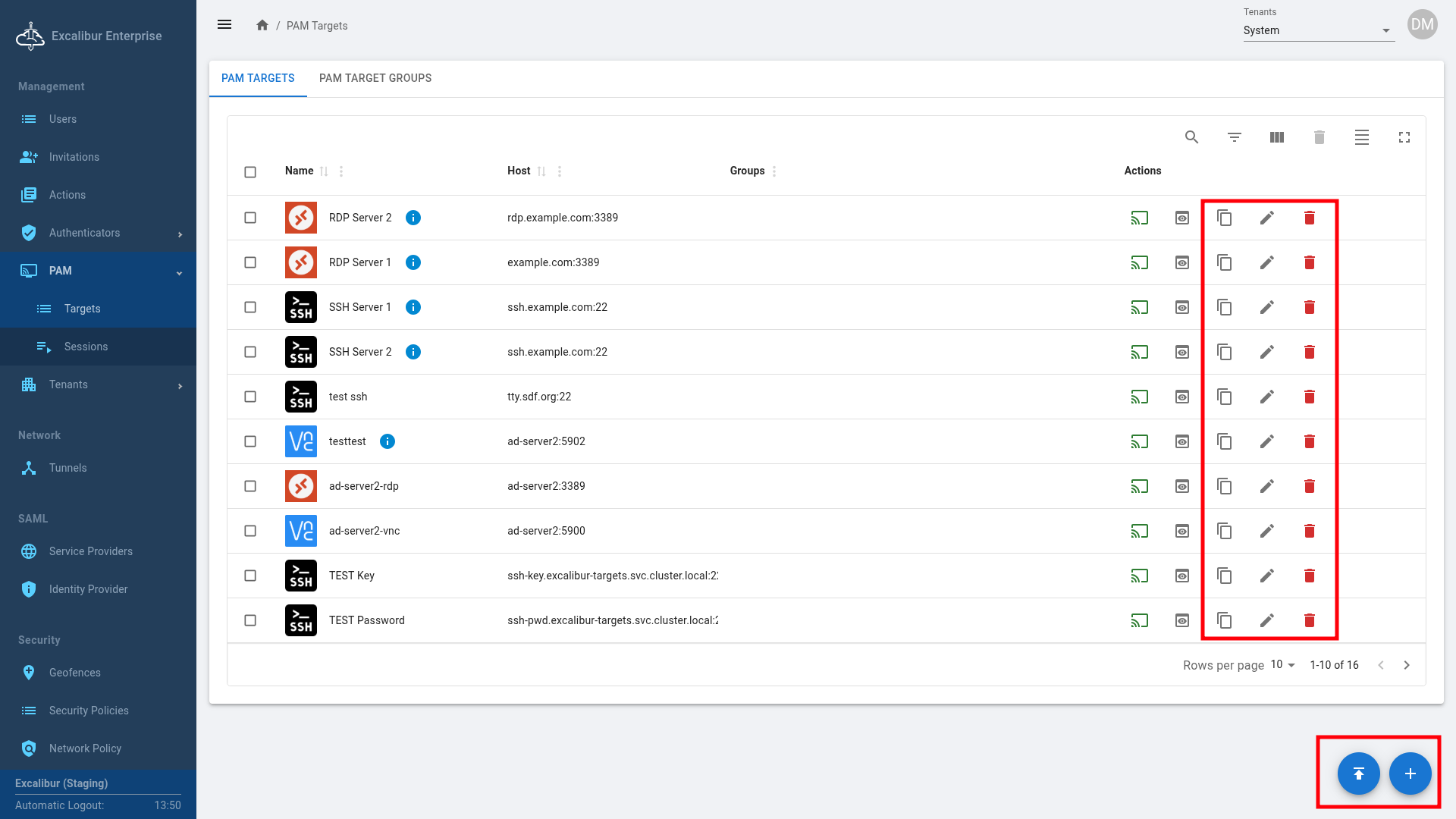Open info for RDP Server 1
This screenshot has width=1456, height=819.
click(413, 262)
